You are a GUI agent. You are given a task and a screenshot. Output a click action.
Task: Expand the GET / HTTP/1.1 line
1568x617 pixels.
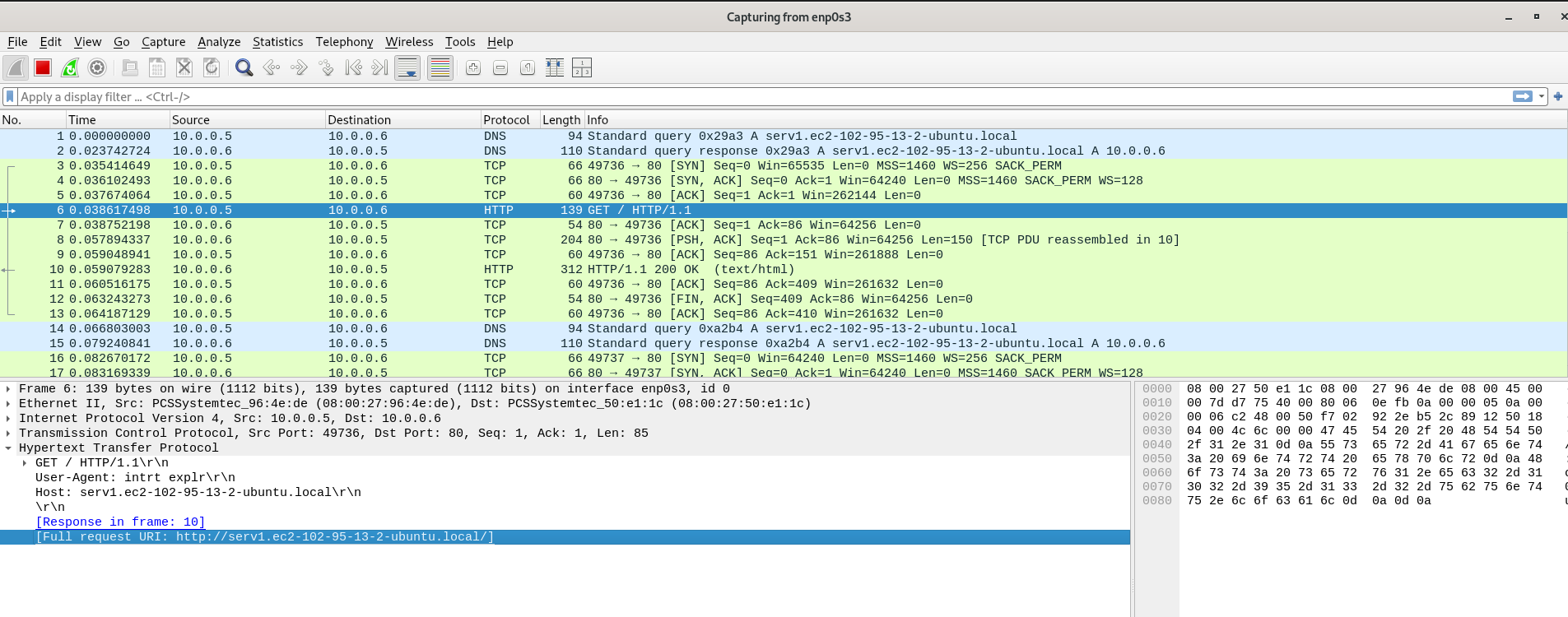(25, 463)
